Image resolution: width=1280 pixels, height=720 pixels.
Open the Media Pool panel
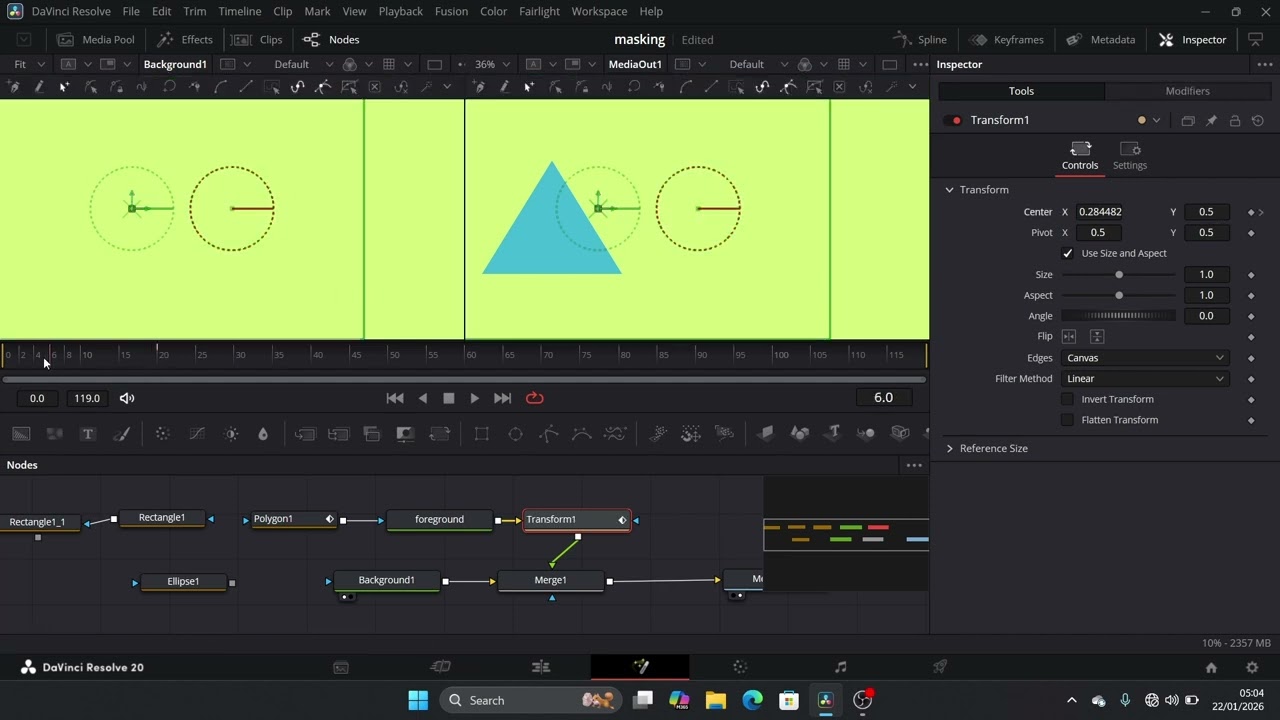tap(96, 40)
